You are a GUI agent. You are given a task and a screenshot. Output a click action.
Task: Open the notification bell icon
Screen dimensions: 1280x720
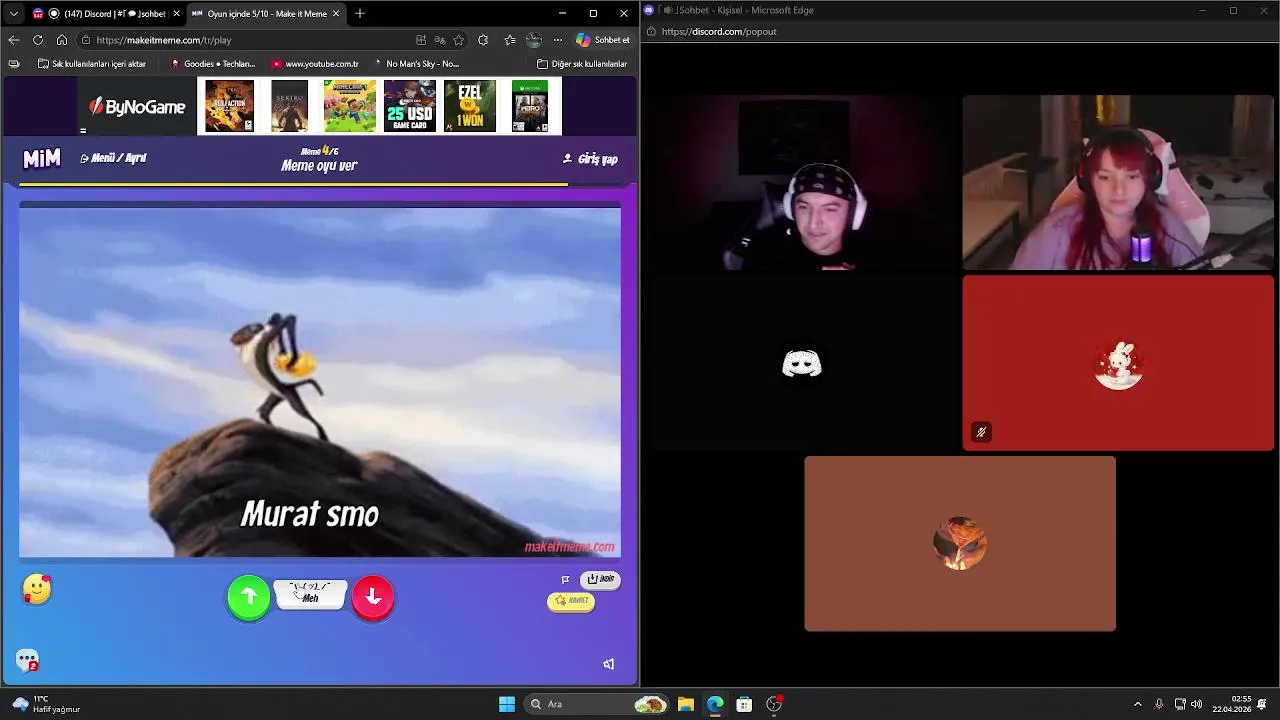click(x=1263, y=704)
